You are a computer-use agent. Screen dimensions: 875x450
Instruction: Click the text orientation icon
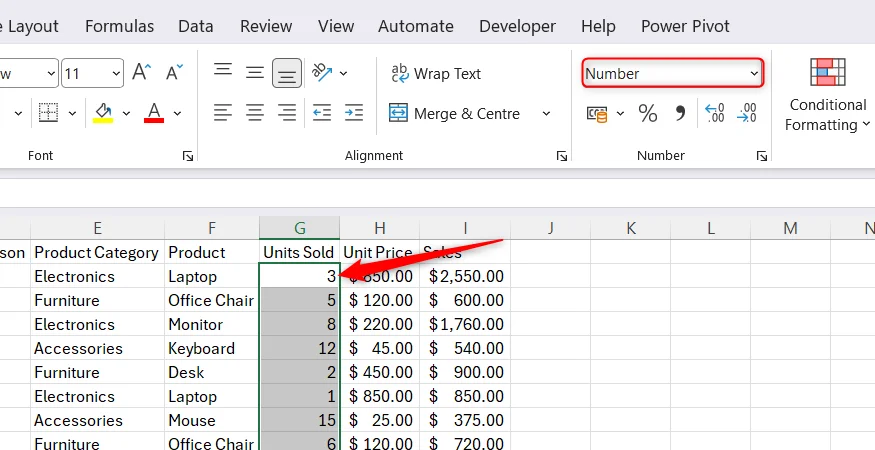click(x=322, y=73)
